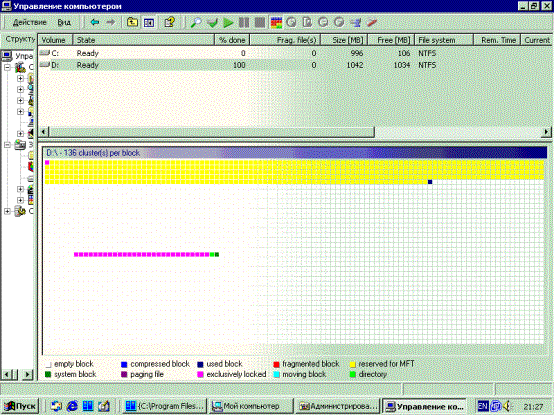554x415 pixels.
Task: Click 100 percent done value for D:
Action: click(239, 65)
